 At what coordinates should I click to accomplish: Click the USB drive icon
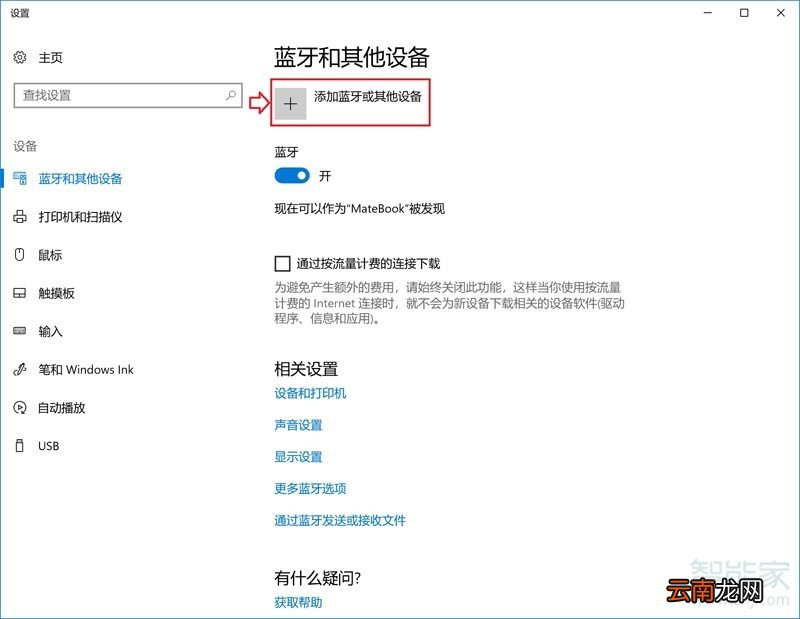tap(19, 445)
